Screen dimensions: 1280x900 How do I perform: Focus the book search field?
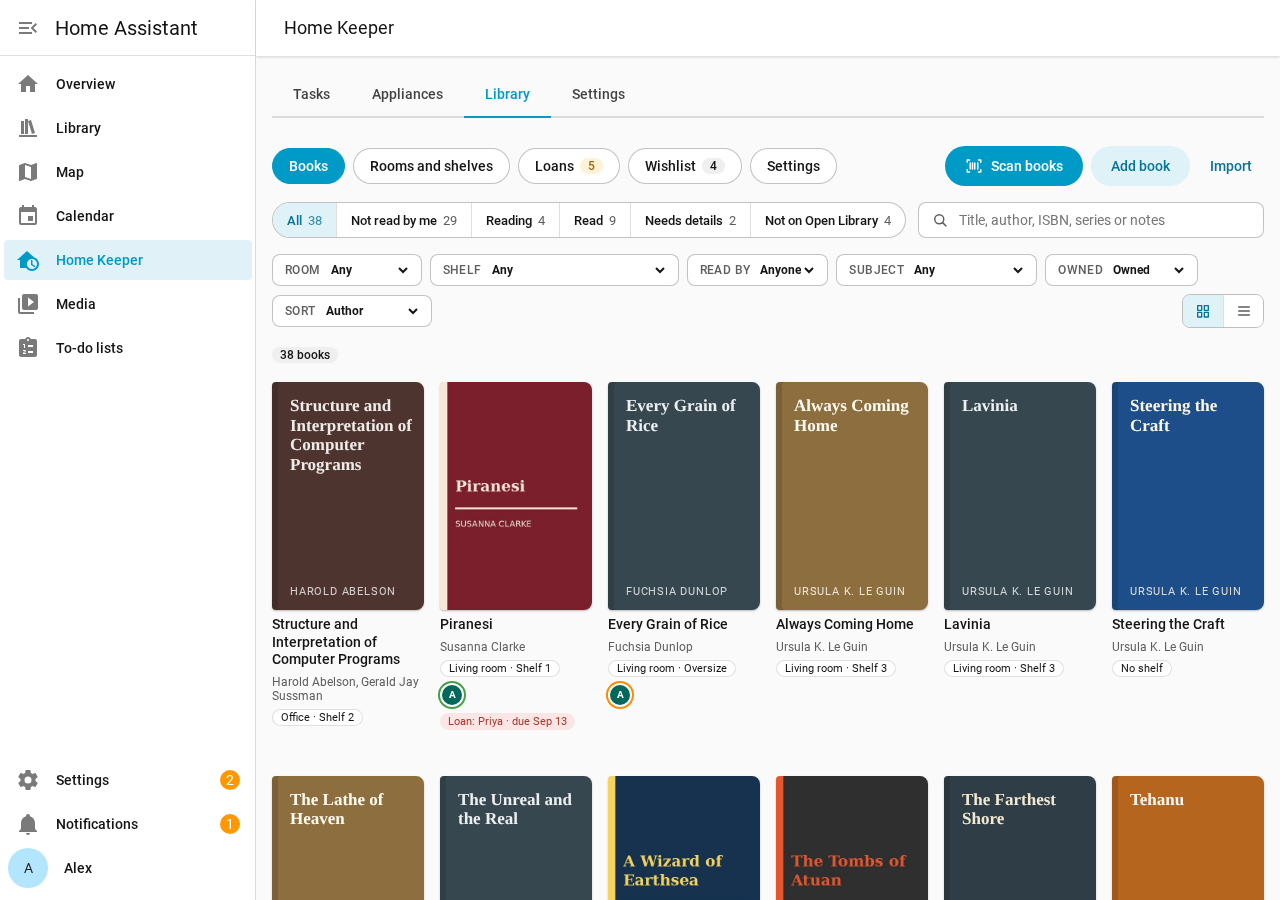[1091, 220]
